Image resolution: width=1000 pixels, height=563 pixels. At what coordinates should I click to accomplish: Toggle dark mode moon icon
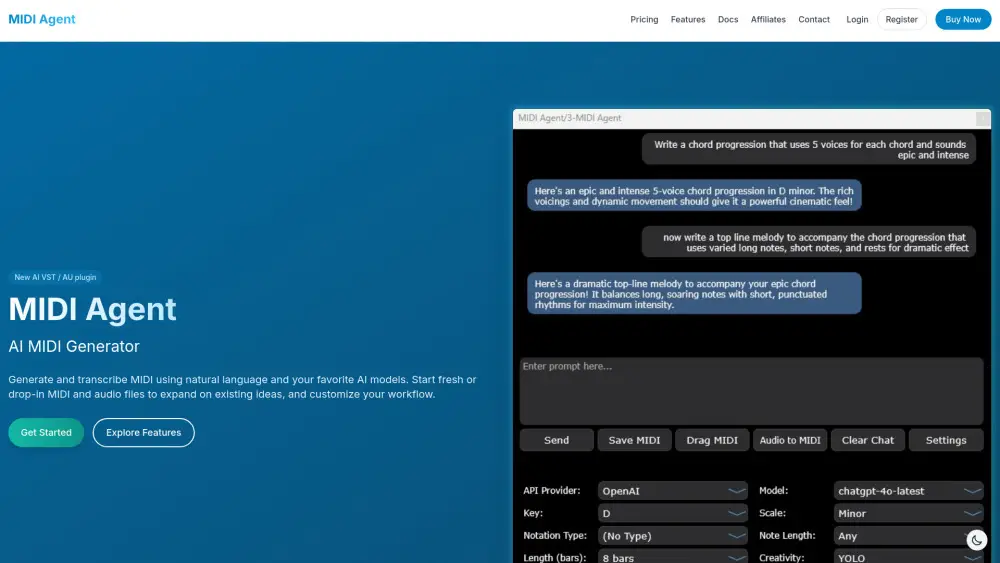(x=976, y=540)
